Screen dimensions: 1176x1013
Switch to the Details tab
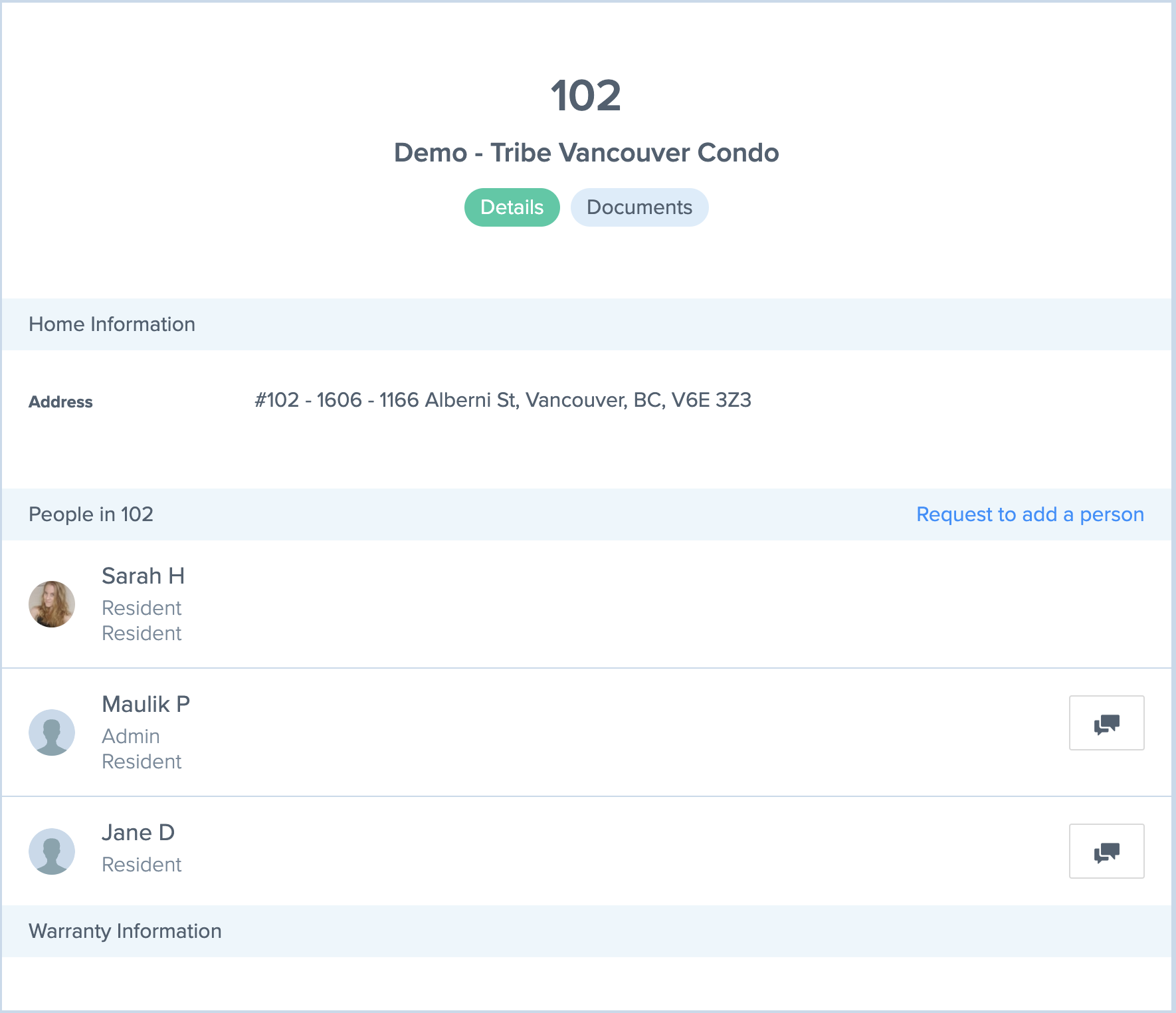pos(512,207)
